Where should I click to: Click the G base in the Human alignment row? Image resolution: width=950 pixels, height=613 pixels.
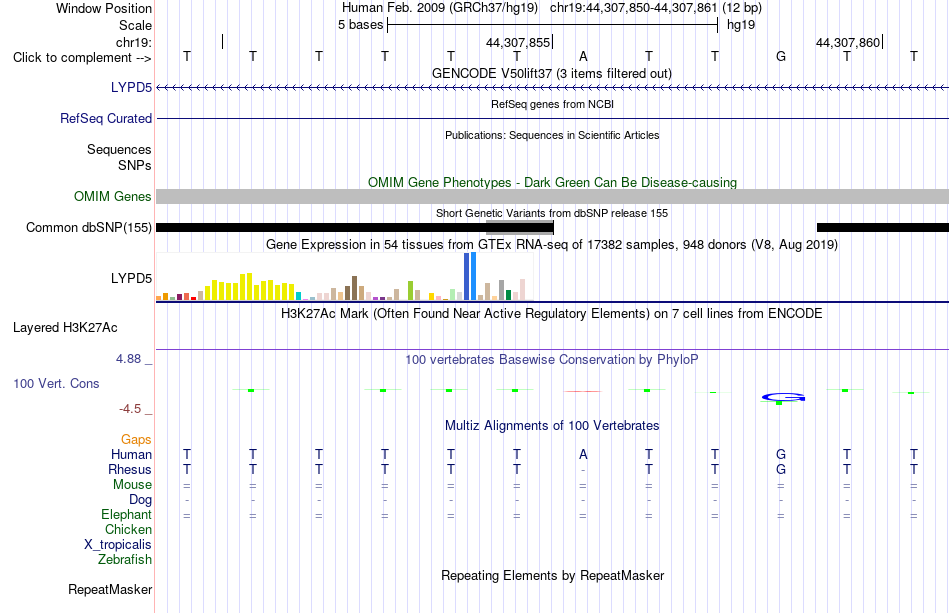[781, 454]
